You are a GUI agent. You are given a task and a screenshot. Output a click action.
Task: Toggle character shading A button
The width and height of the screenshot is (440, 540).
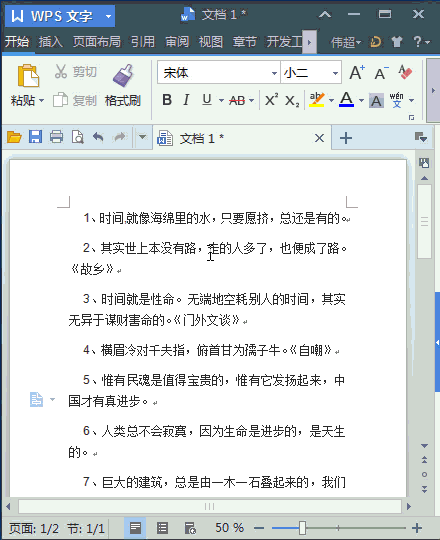click(x=376, y=101)
